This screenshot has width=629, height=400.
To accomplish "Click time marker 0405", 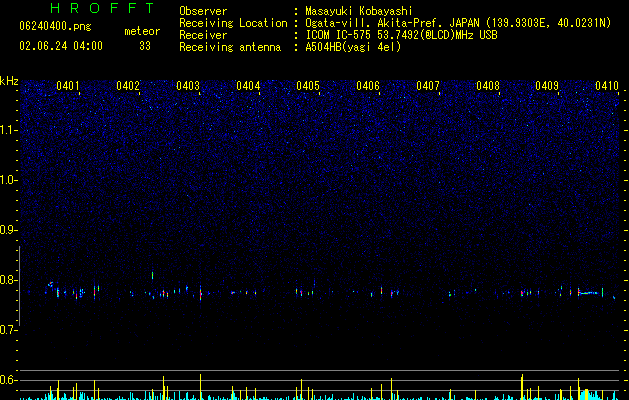I will (x=308, y=86).
